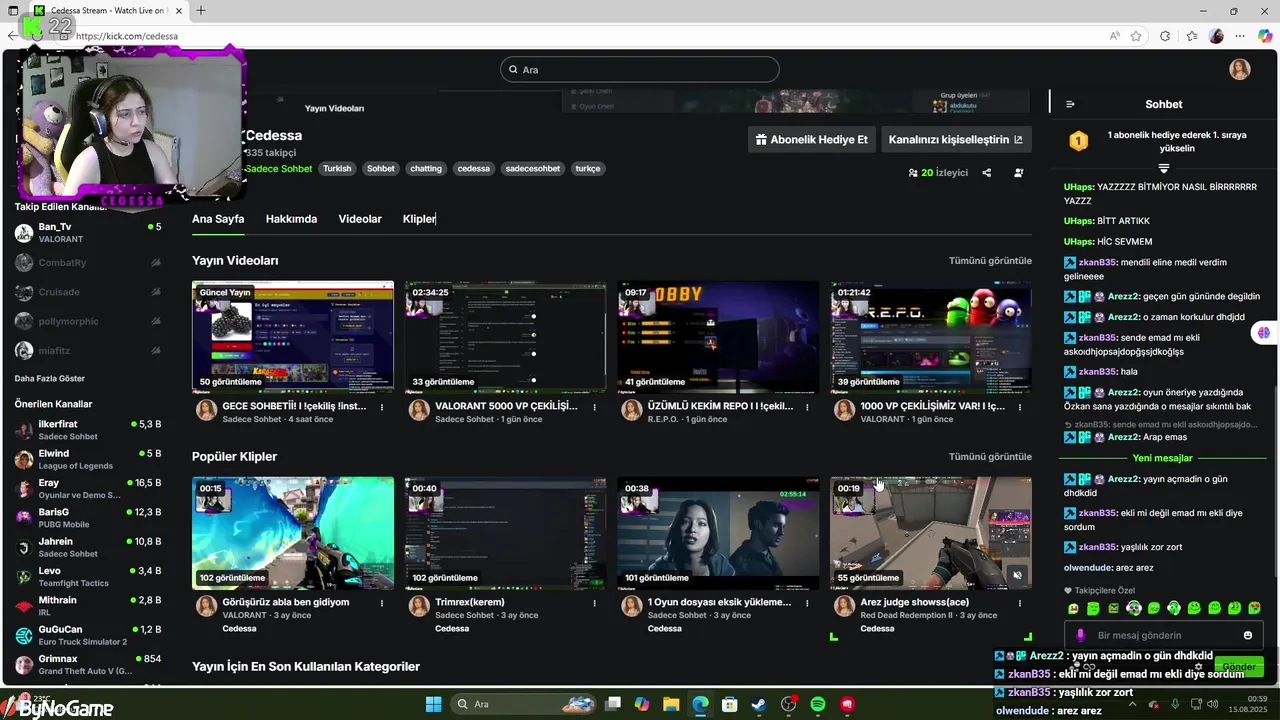This screenshot has width=1280, height=720.
Task: Click the Turkish tag chip
Action: [337, 169]
